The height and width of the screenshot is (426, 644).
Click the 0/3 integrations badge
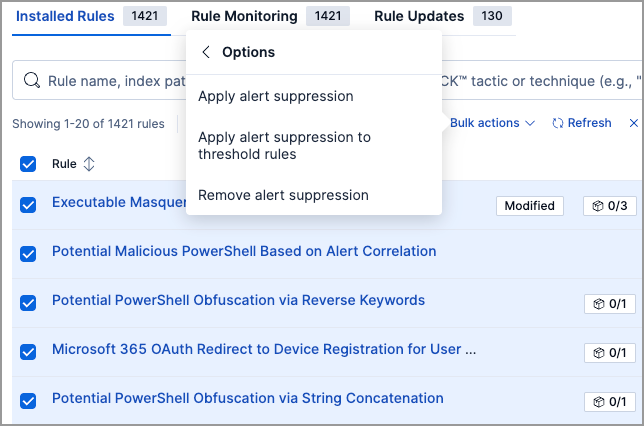[609, 206]
